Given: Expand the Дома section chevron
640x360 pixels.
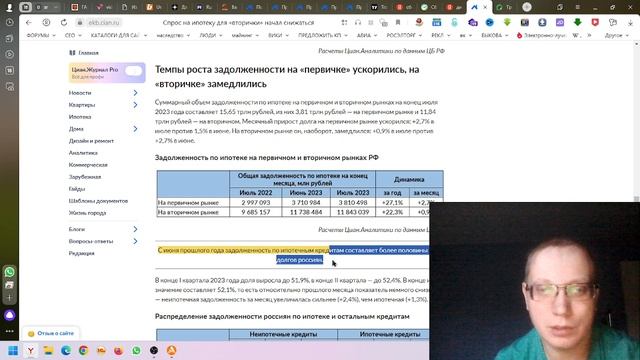Looking at the screenshot, I should point(135,129).
